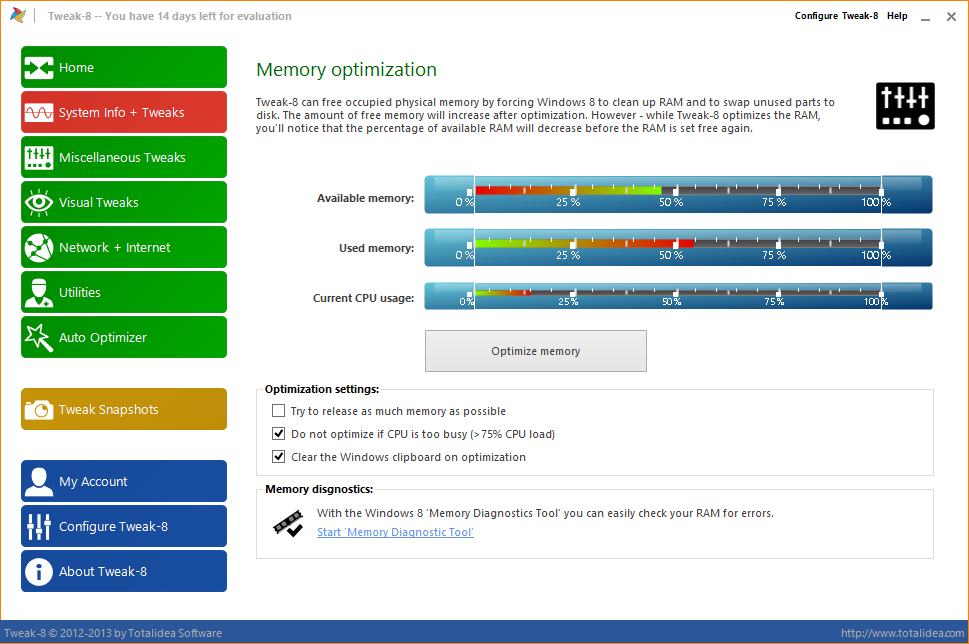Open the Network + Internet section
This screenshot has height=644, width=969.
(124, 248)
